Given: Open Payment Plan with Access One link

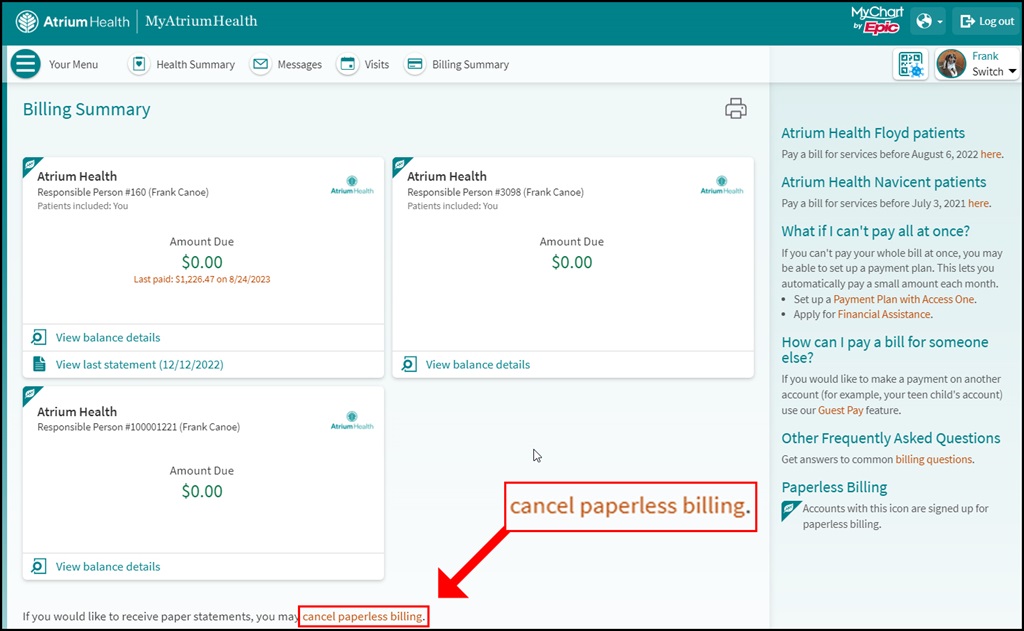Looking at the screenshot, I should click(x=903, y=299).
